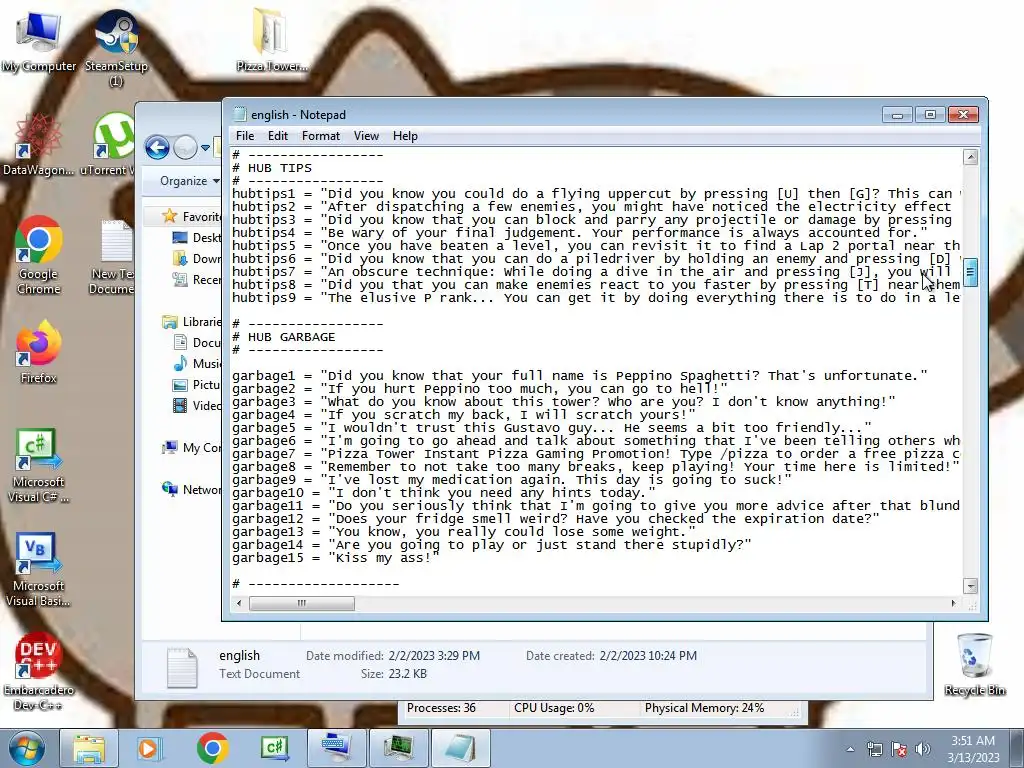
Task: Select SteamSetup (1) desktop icon
Action: [116, 48]
